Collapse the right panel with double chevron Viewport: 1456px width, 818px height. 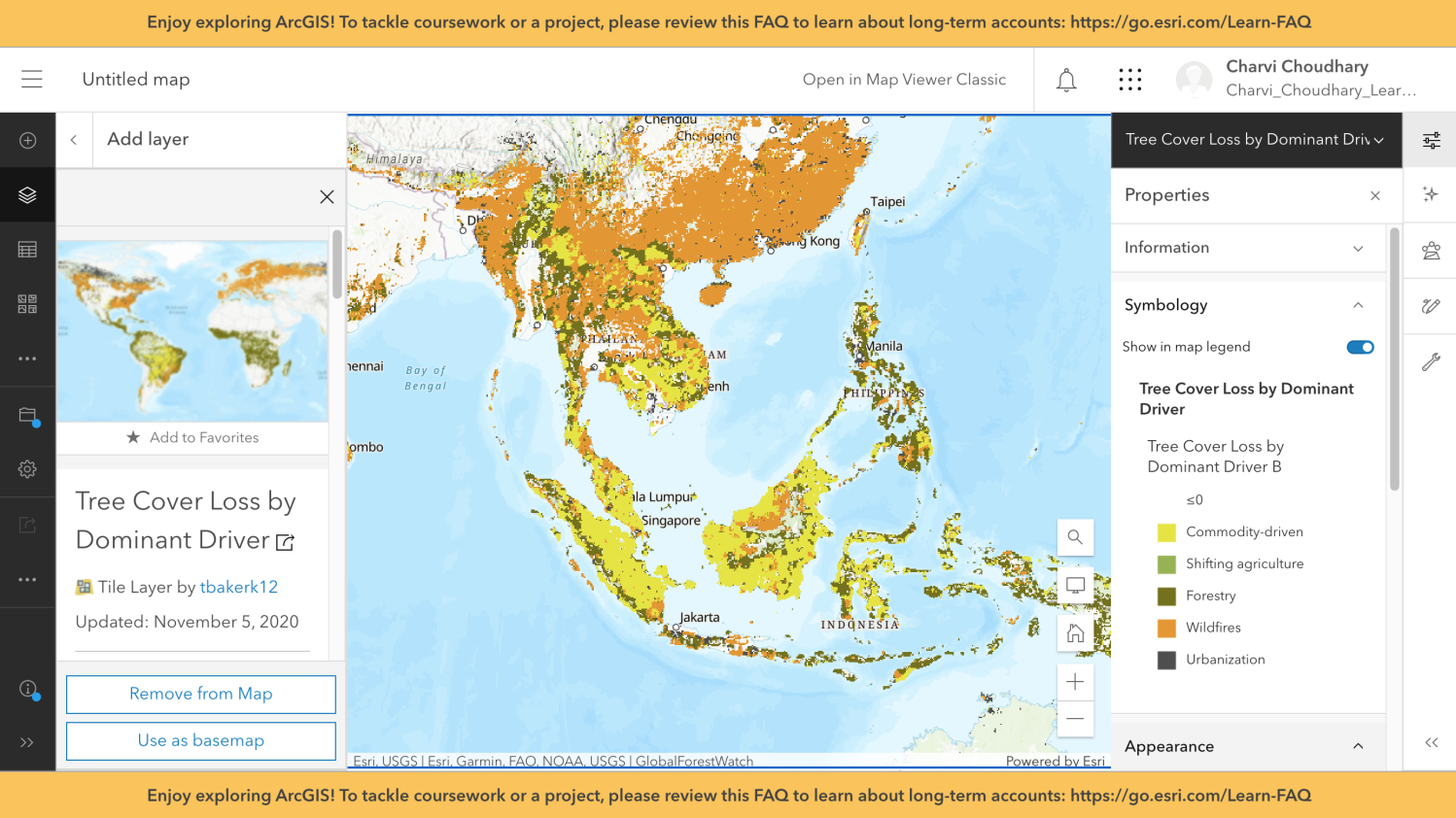click(1431, 742)
